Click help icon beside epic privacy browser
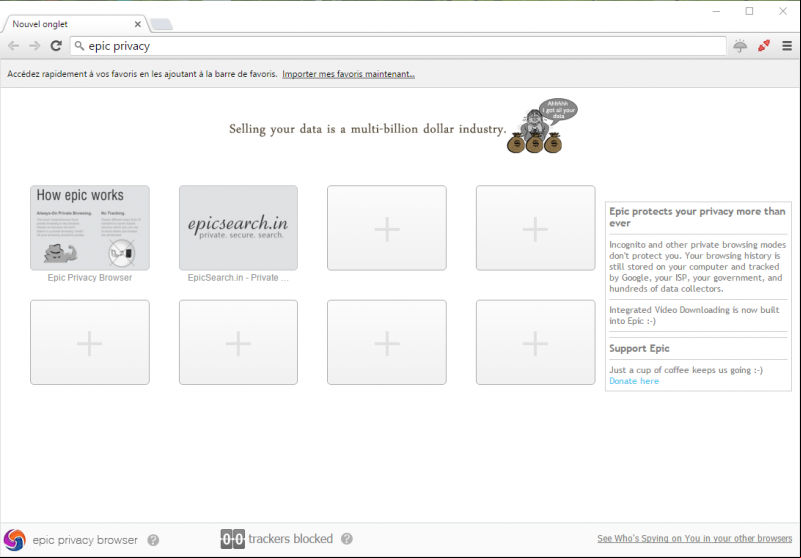 (x=153, y=540)
